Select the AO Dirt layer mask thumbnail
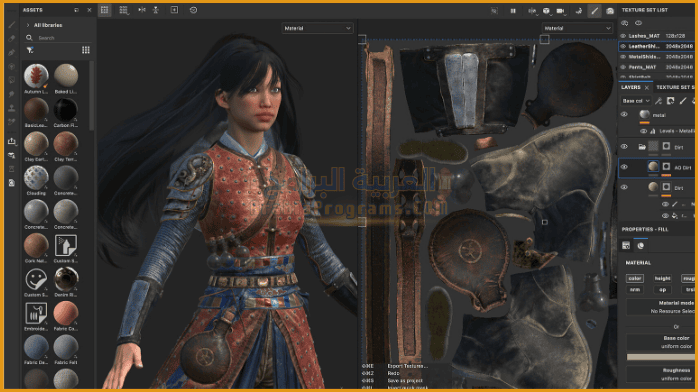 (666, 167)
